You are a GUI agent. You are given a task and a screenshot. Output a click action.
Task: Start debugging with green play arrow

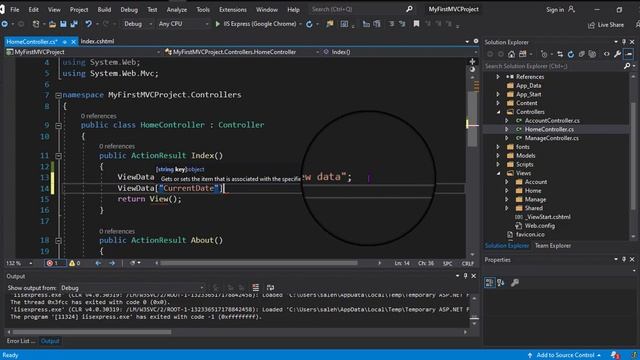(218, 24)
